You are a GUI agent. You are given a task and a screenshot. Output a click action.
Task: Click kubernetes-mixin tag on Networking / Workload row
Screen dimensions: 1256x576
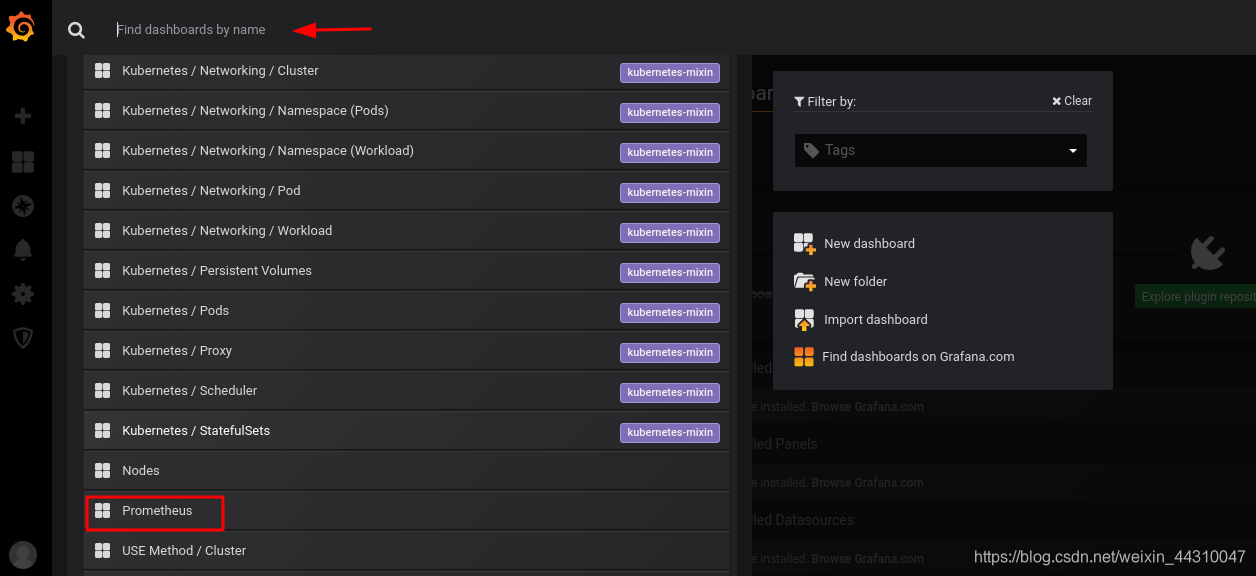(x=670, y=232)
